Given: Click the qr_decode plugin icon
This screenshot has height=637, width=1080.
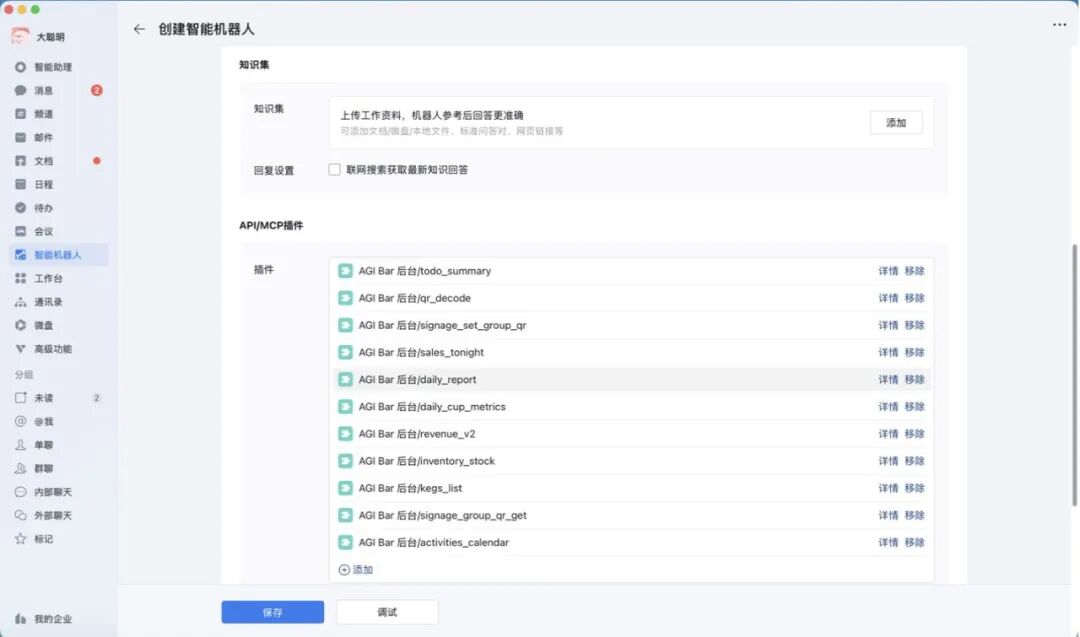Looking at the screenshot, I should [x=345, y=298].
